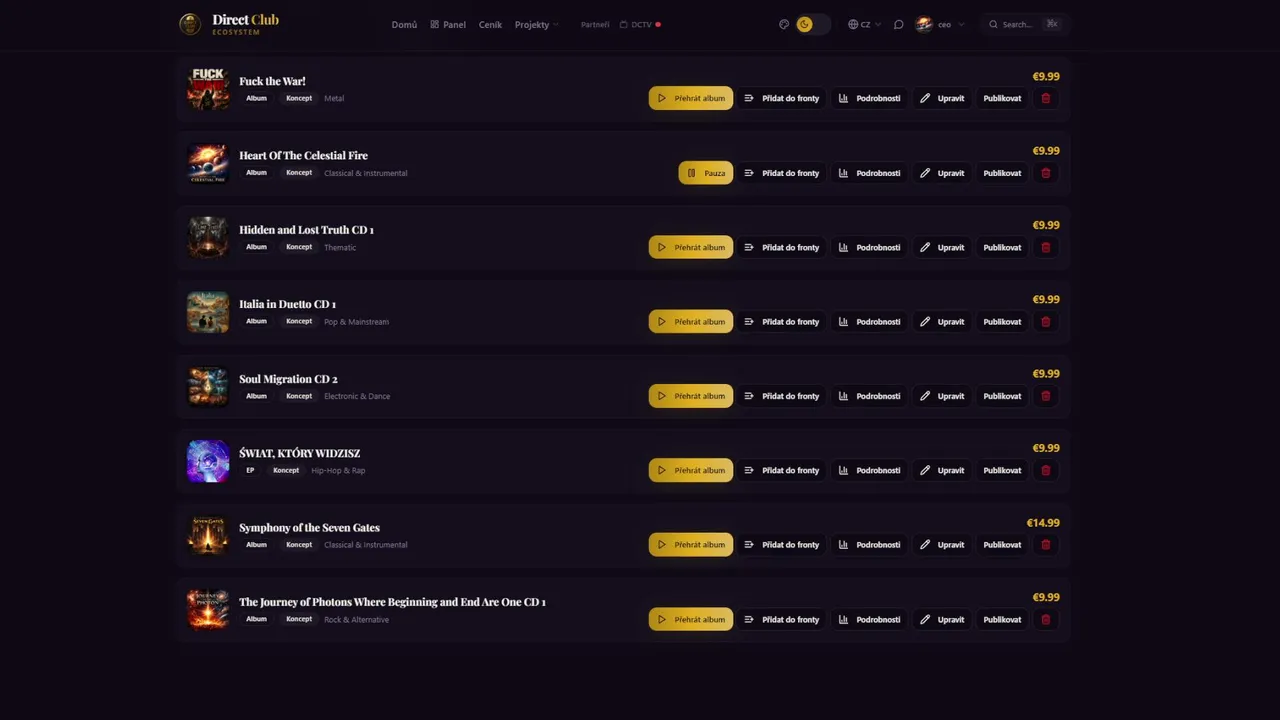Click Upravit for Heart Of The Celestial Fire
Viewport: 1280px width, 720px height.
[x=942, y=173]
